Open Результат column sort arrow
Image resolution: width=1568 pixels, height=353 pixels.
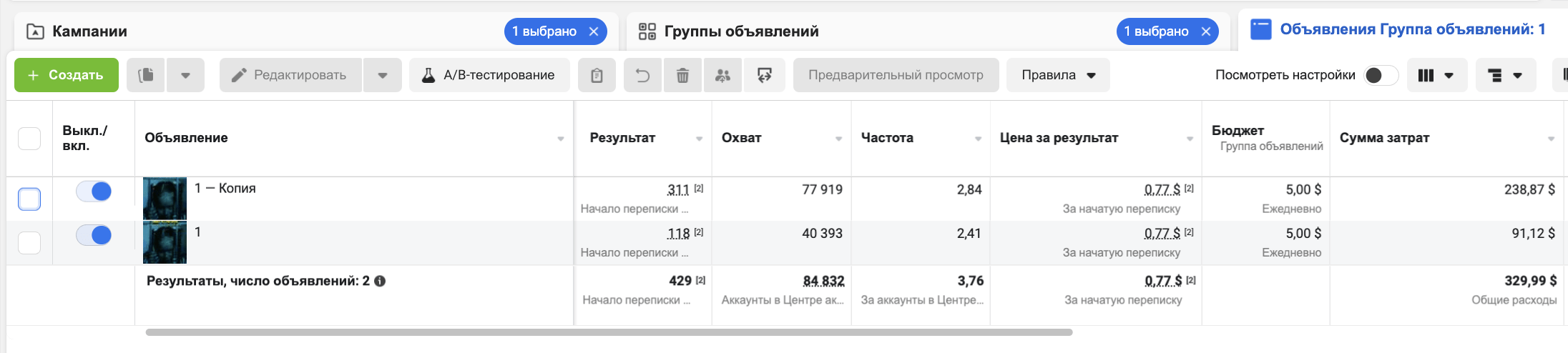click(700, 139)
